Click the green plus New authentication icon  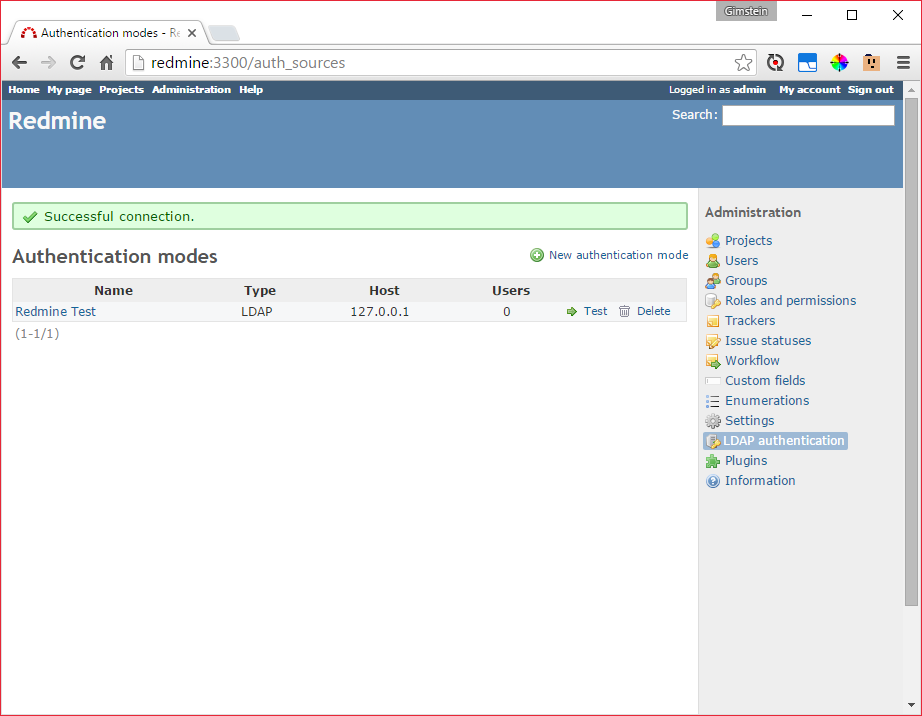(x=537, y=256)
